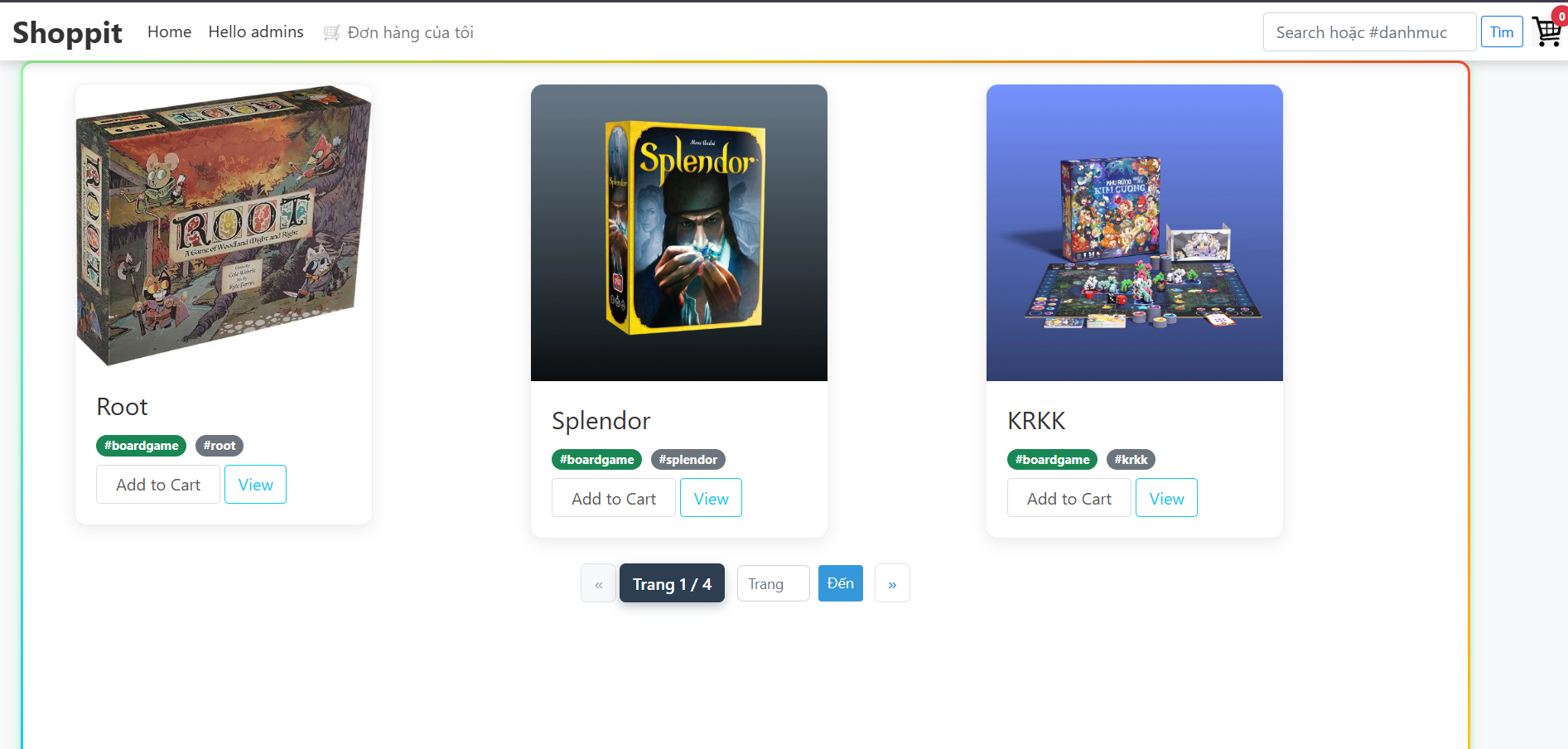Add Splendor to cart
This screenshot has width=1568, height=749.
[614, 498]
